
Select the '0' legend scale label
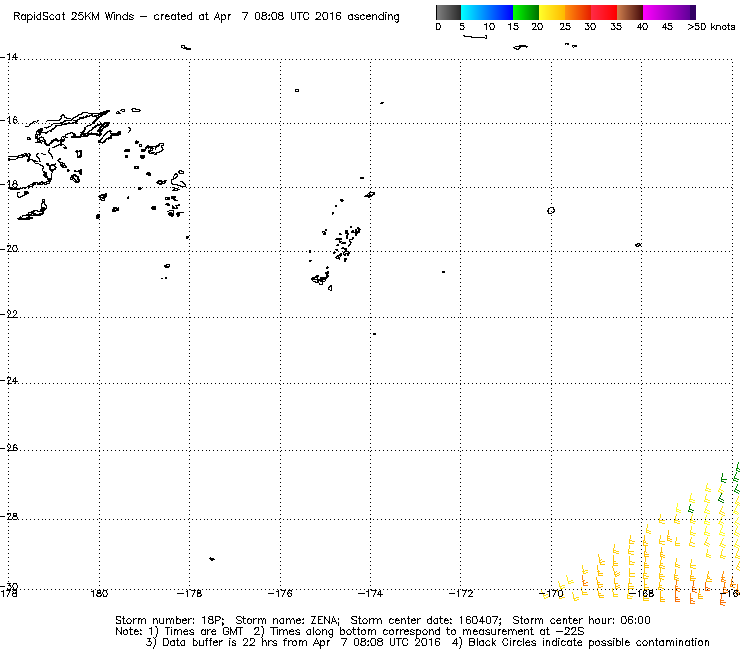(x=438, y=27)
